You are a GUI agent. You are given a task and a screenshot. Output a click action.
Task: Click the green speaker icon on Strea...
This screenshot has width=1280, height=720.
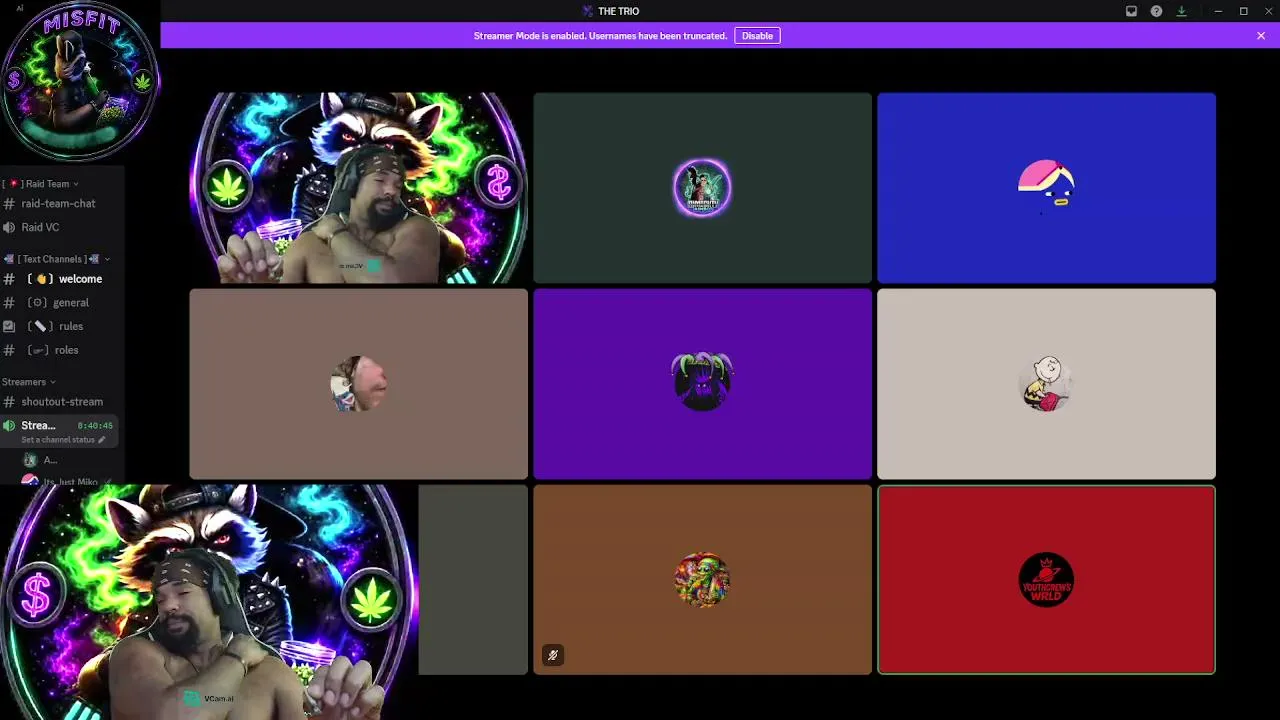click(x=9, y=426)
